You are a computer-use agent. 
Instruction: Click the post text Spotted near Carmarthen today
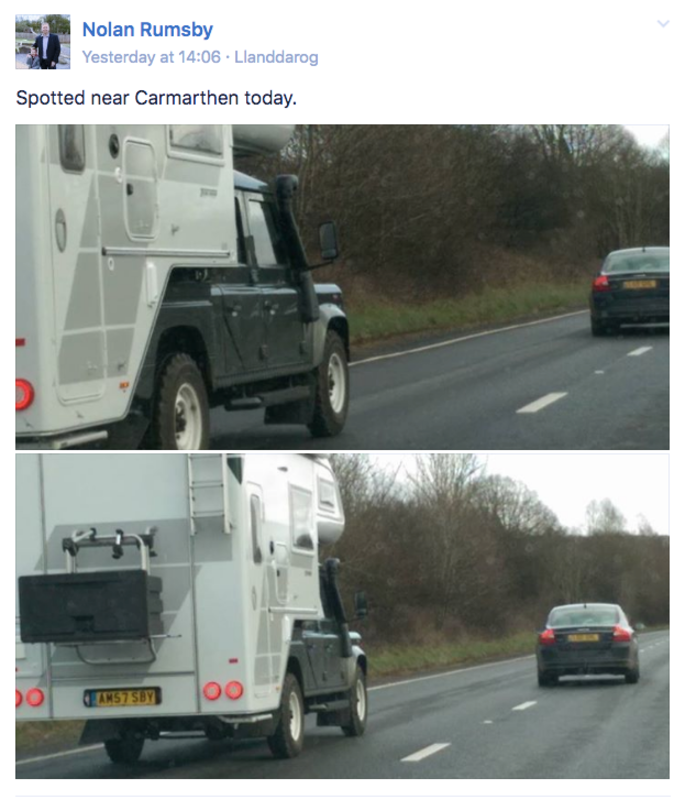pos(156,97)
